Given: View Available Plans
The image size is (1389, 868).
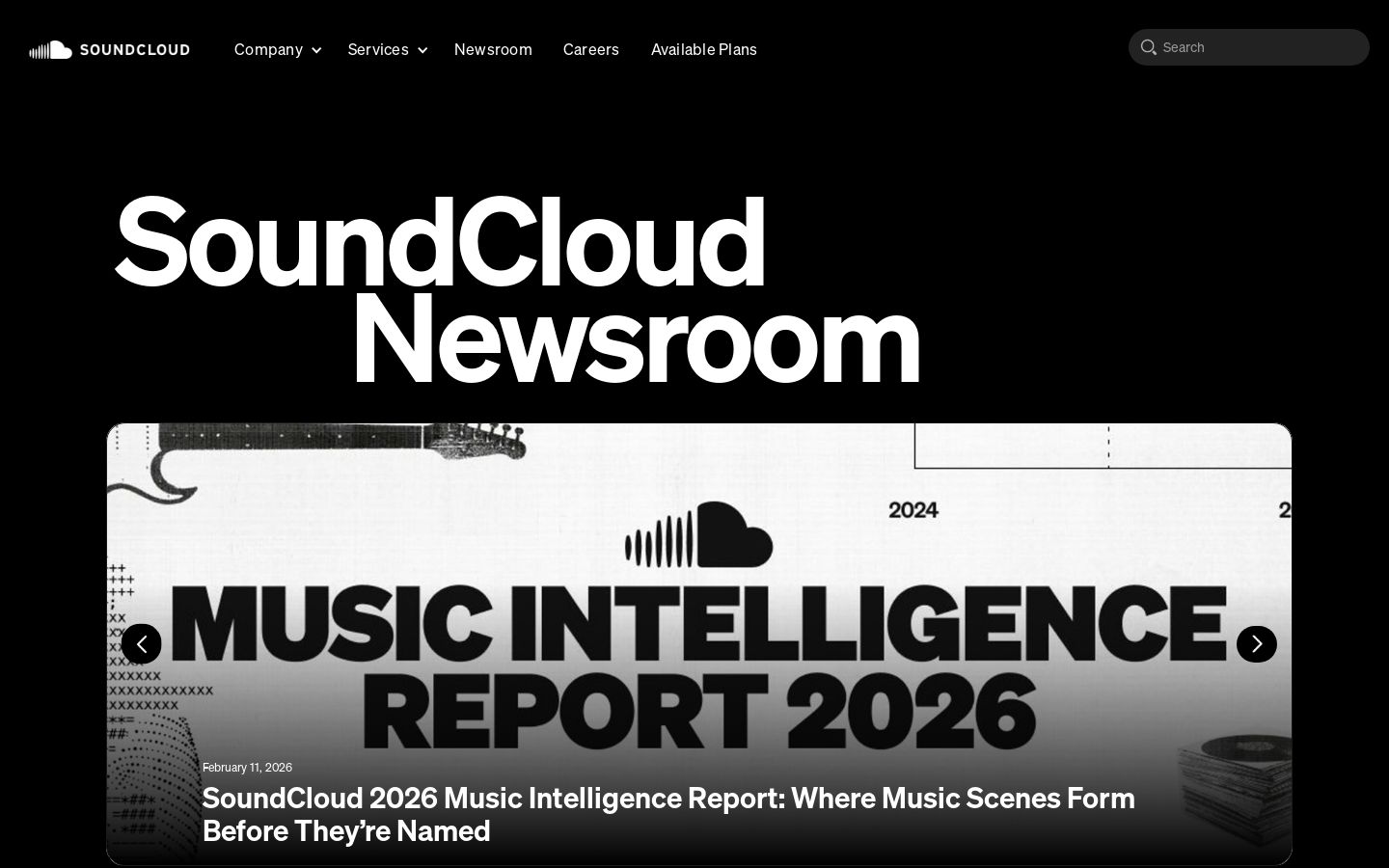Looking at the screenshot, I should point(704,49).
